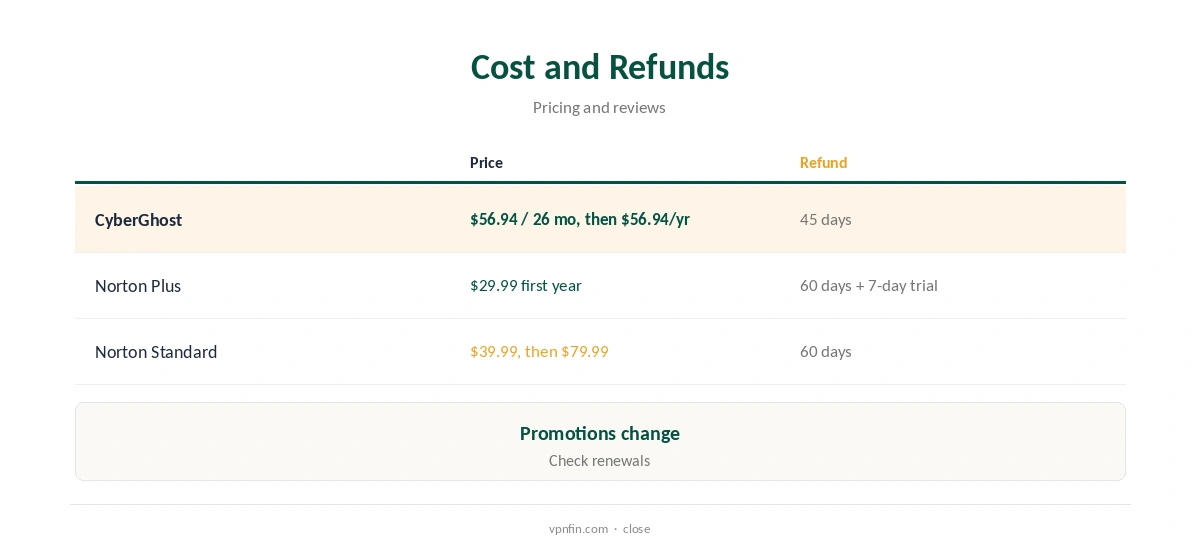1200x548 pixels.
Task: Click the '$39.99, then $79.99' price
Action: click(x=539, y=351)
